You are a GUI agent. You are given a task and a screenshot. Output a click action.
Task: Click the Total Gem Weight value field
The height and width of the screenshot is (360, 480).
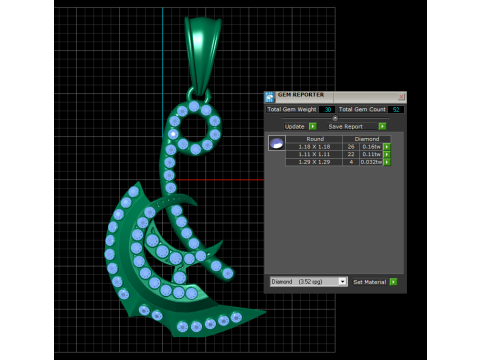[327, 109]
